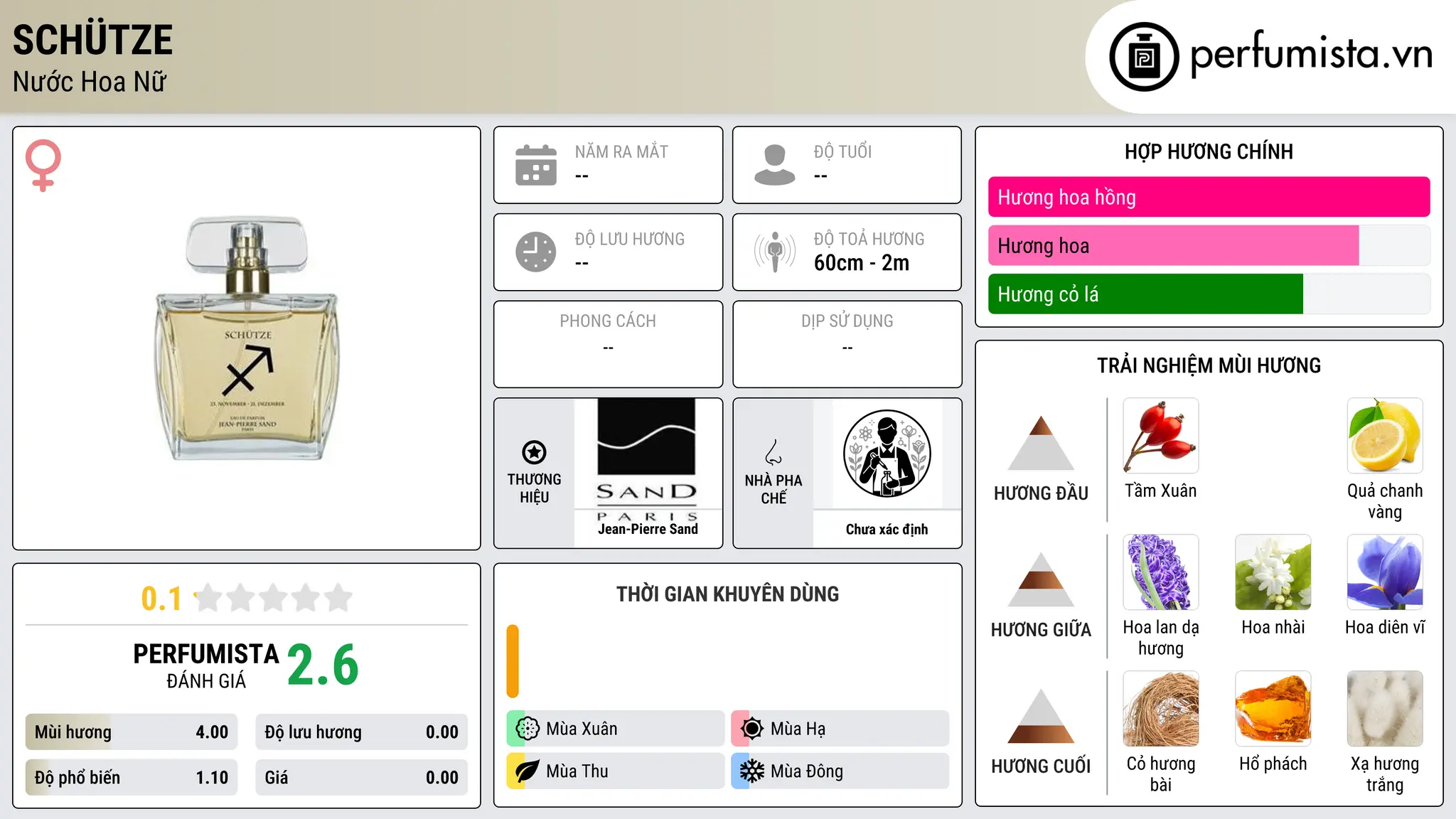
Task: Select the Cỏ hương bài vetiver image
Action: (x=1161, y=709)
